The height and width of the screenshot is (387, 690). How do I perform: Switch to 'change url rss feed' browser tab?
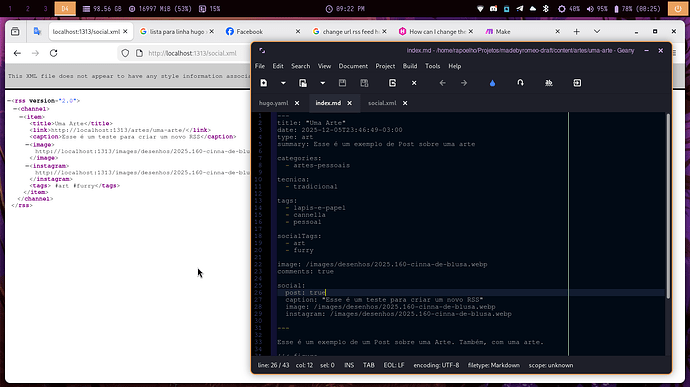coord(349,32)
